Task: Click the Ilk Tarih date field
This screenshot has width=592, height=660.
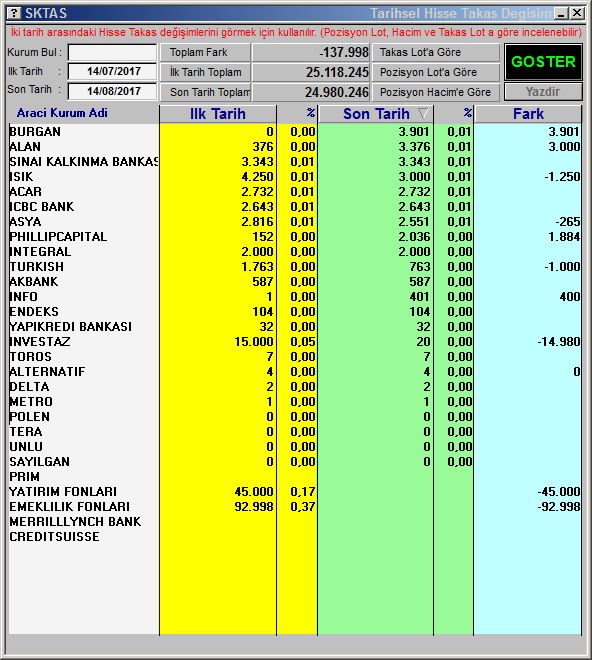Action: pos(112,72)
